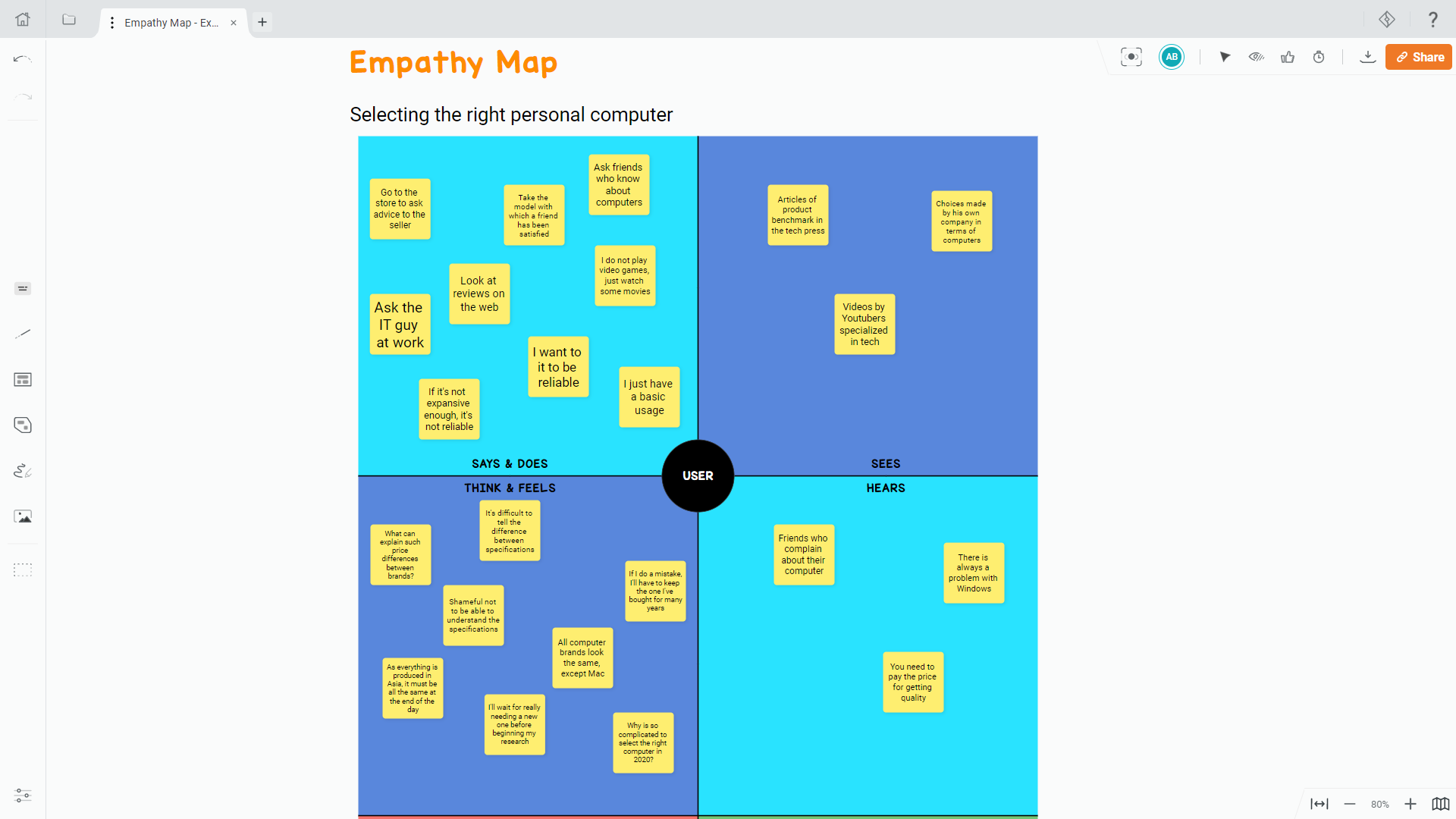Click the Camera/Screenshot capture icon

[1131, 57]
